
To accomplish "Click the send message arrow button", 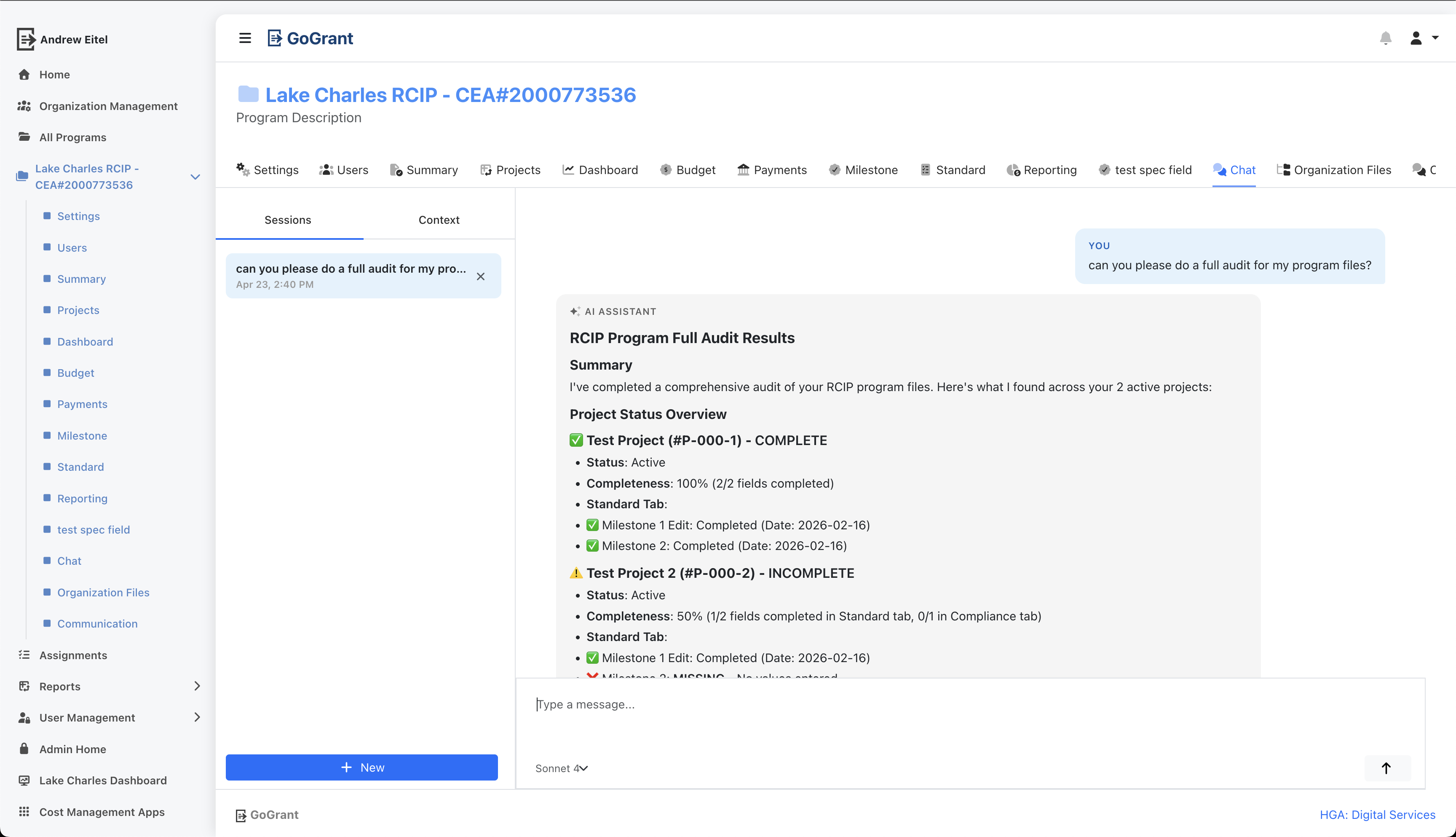I will coord(1386,768).
